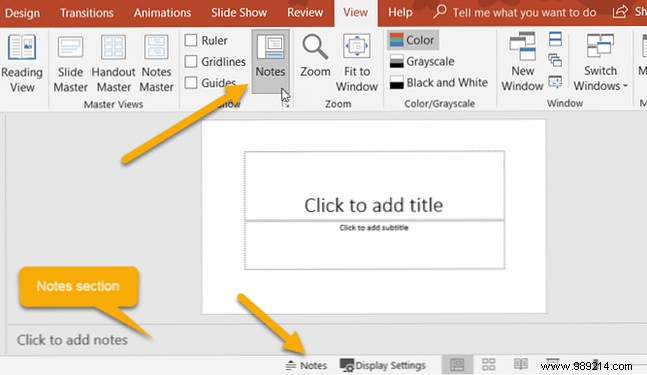The image size is (647, 375).
Task: Click the Tell me what you want search box
Action: click(x=516, y=13)
